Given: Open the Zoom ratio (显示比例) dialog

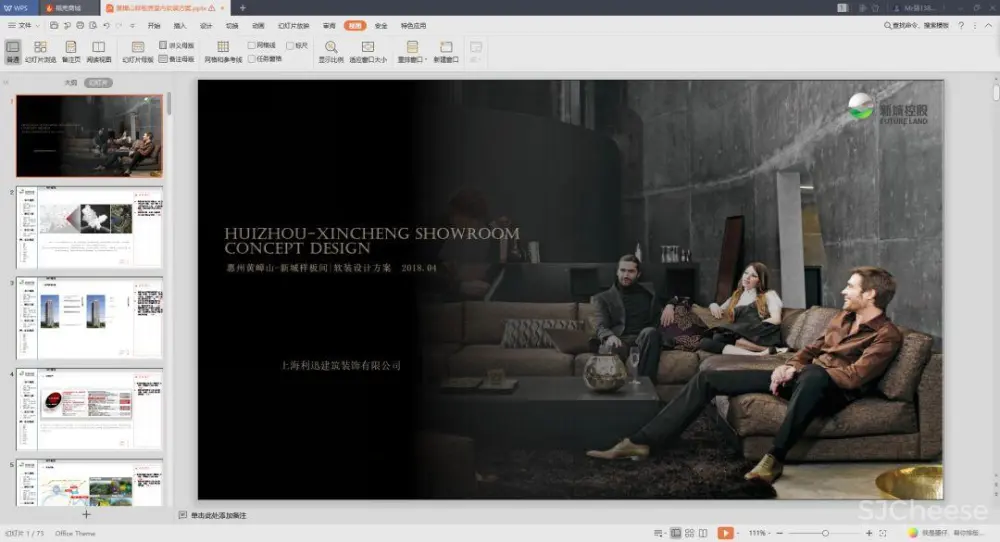Looking at the screenshot, I should (331, 50).
